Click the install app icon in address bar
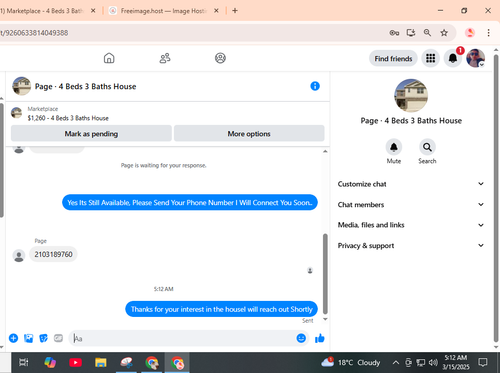 (x=411, y=33)
